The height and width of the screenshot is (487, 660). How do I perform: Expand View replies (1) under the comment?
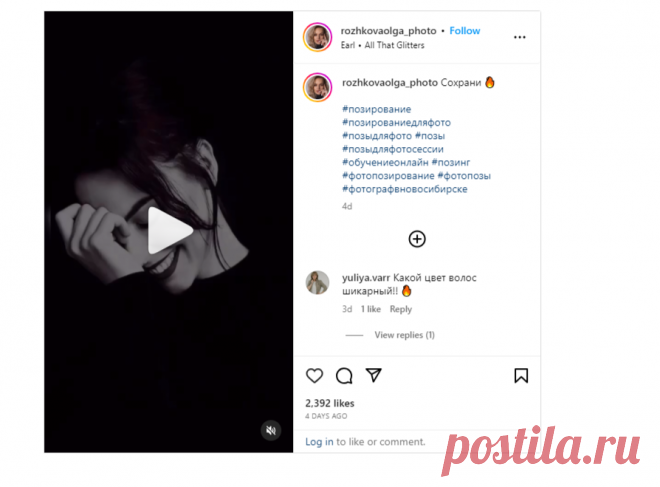click(405, 335)
